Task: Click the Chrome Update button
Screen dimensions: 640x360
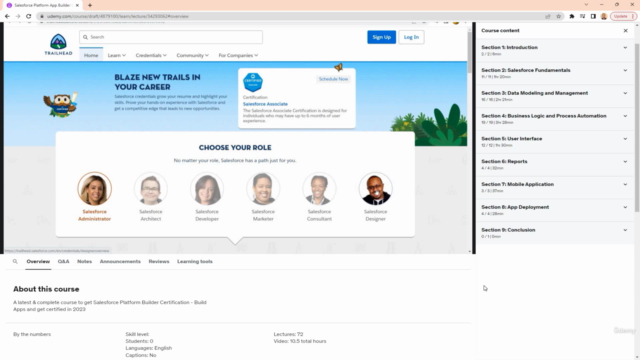Action: pos(623,16)
